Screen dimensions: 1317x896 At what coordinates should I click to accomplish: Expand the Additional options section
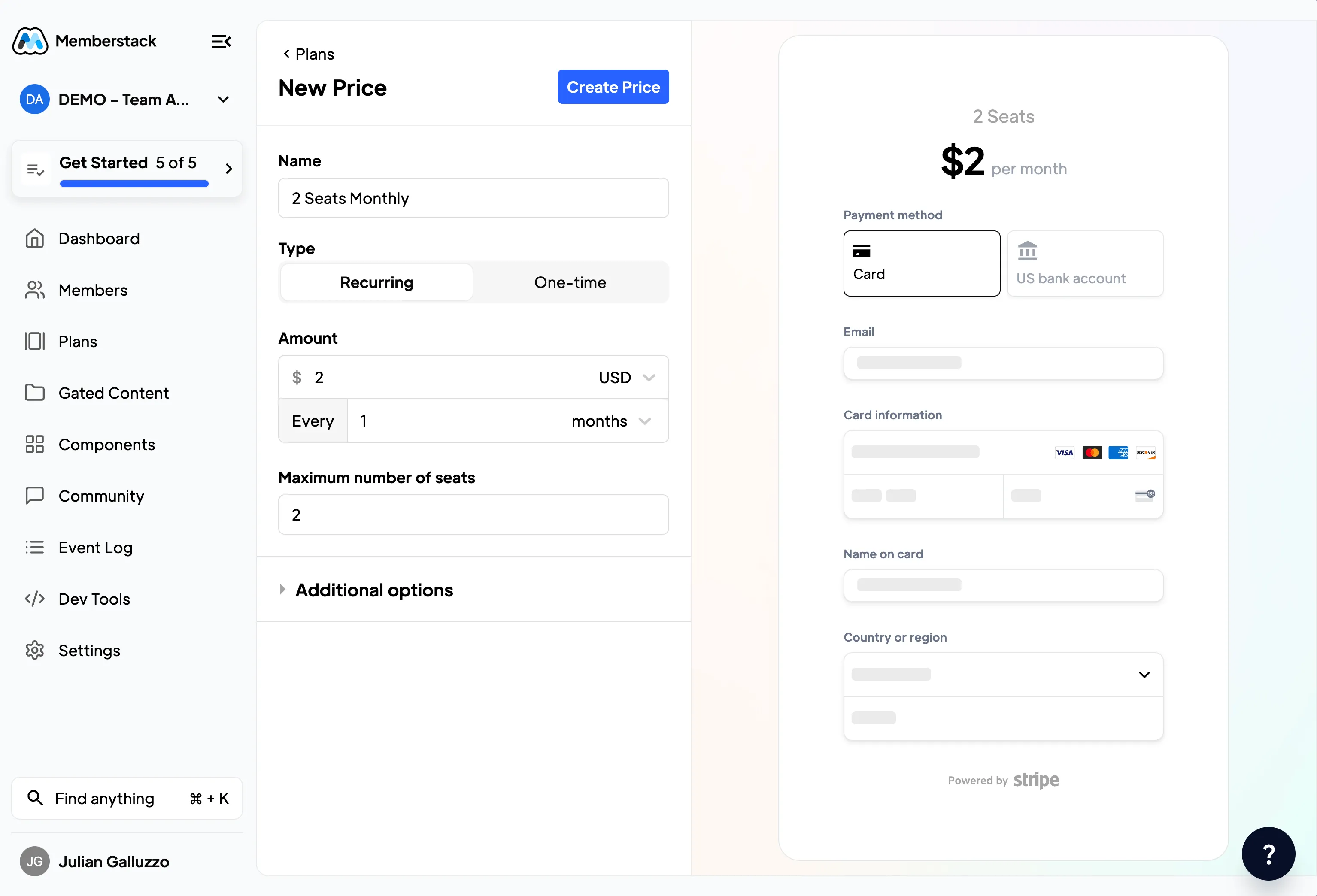373,590
